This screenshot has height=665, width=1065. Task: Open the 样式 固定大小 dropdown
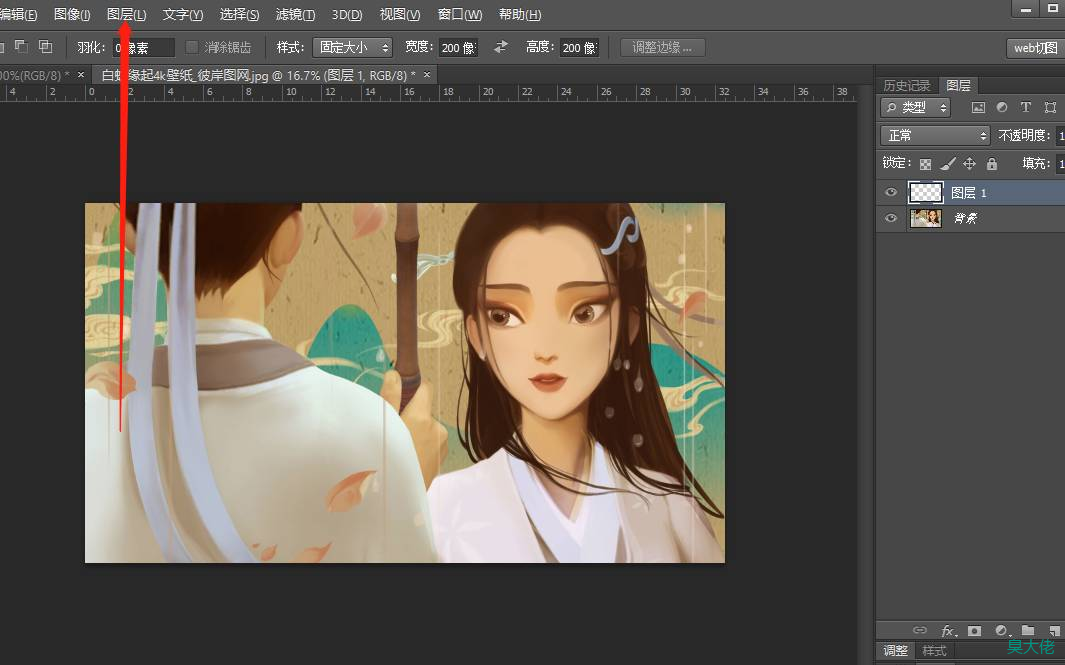(353, 47)
